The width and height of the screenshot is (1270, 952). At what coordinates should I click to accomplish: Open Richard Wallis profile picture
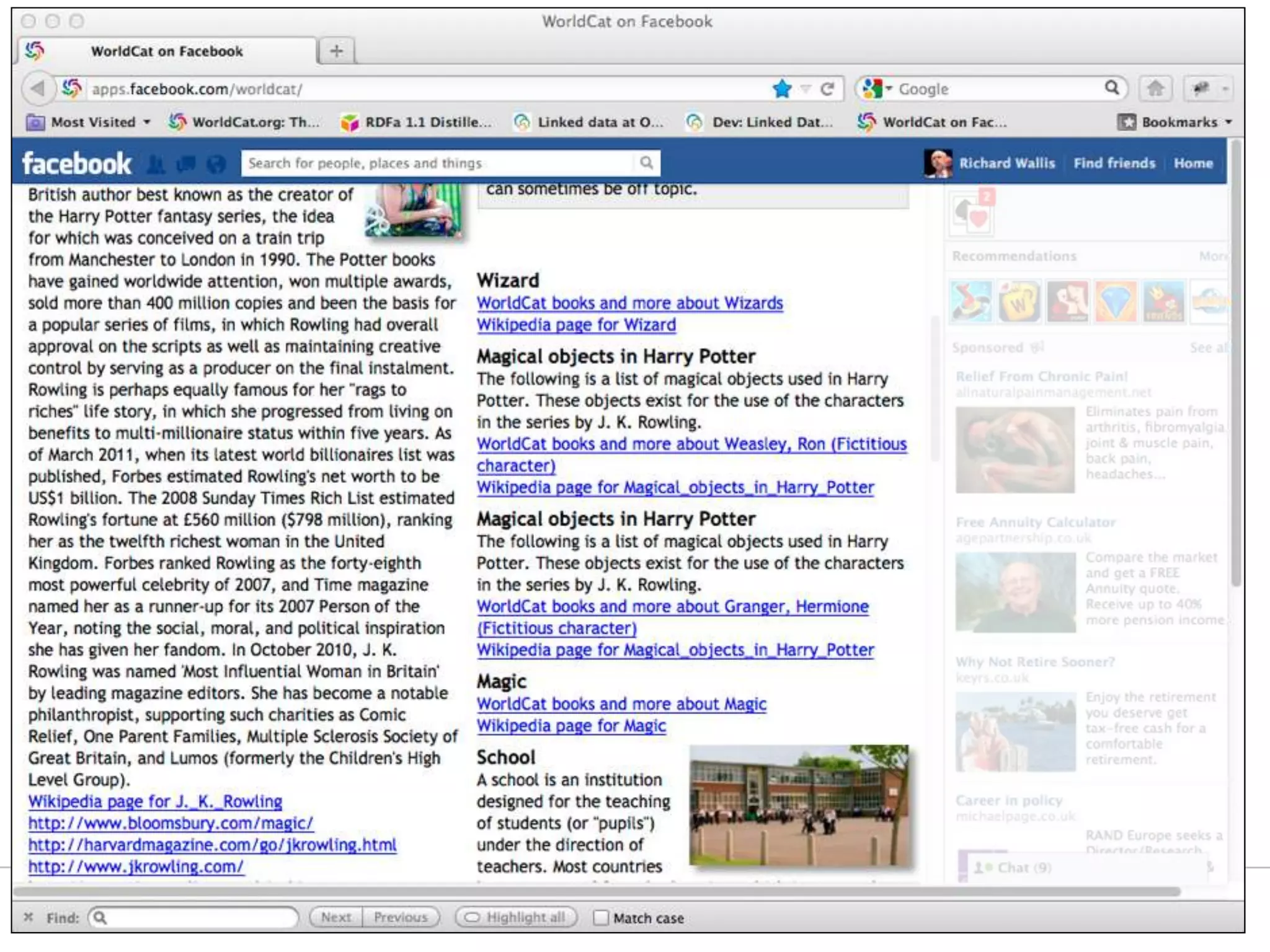(938, 163)
